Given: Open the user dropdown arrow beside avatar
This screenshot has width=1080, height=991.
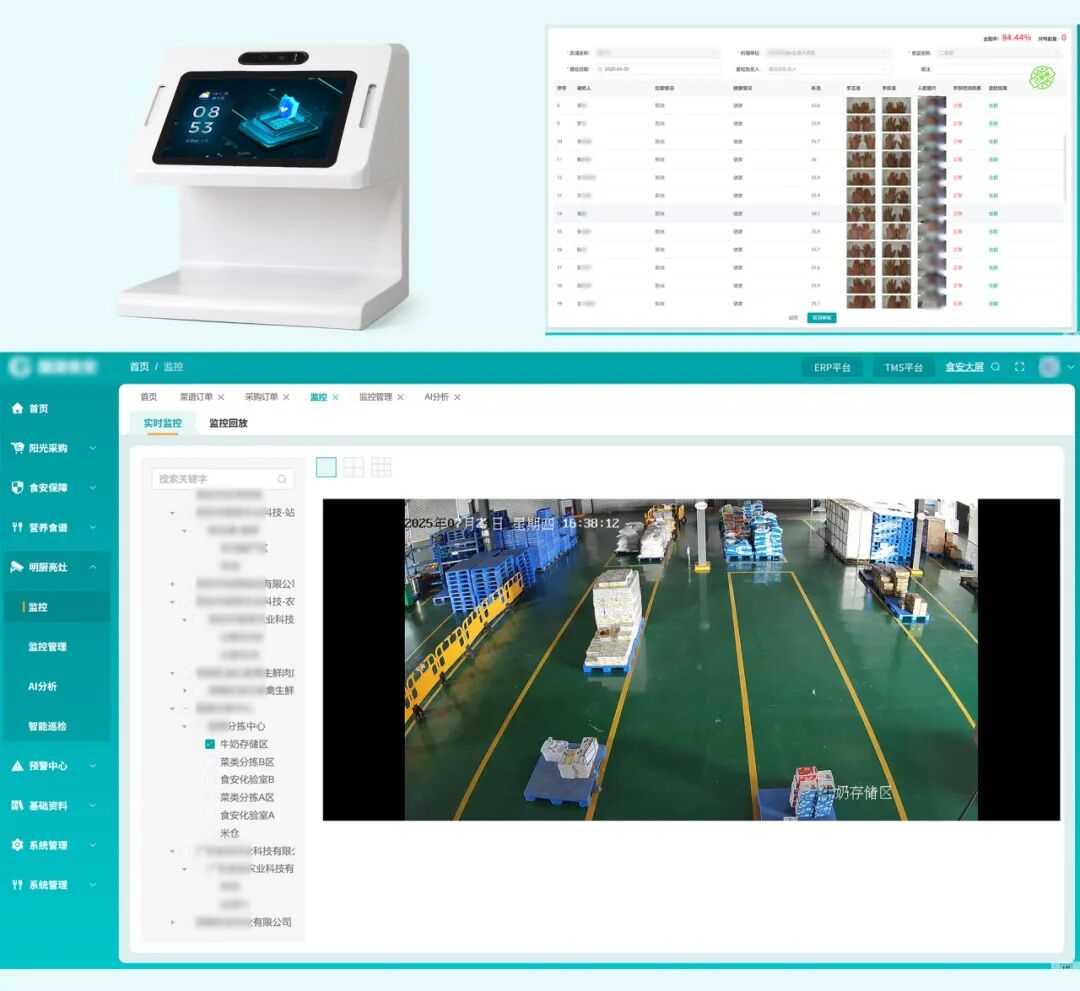Looking at the screenshot, I should (1070, 367).
